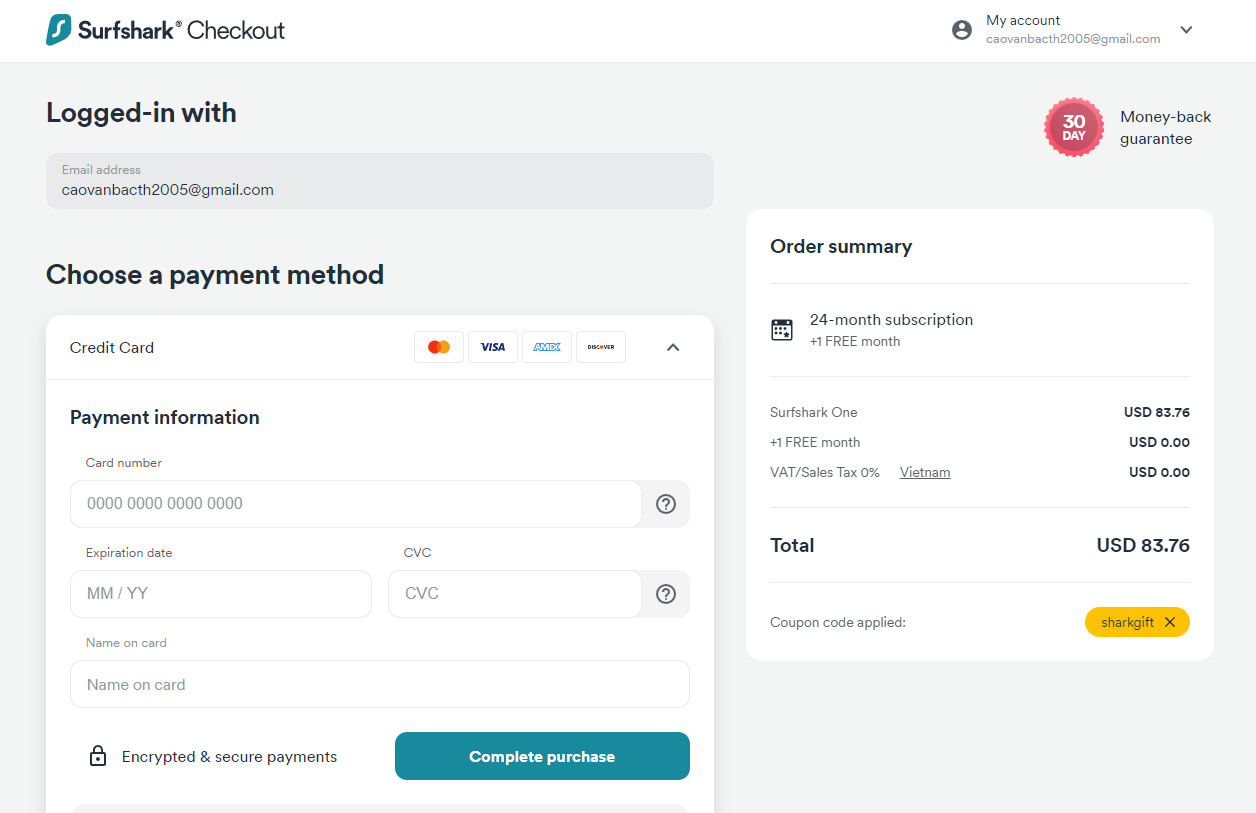Click the Credit Card label
Screen dimensions: 1256x813
[112, 348]
